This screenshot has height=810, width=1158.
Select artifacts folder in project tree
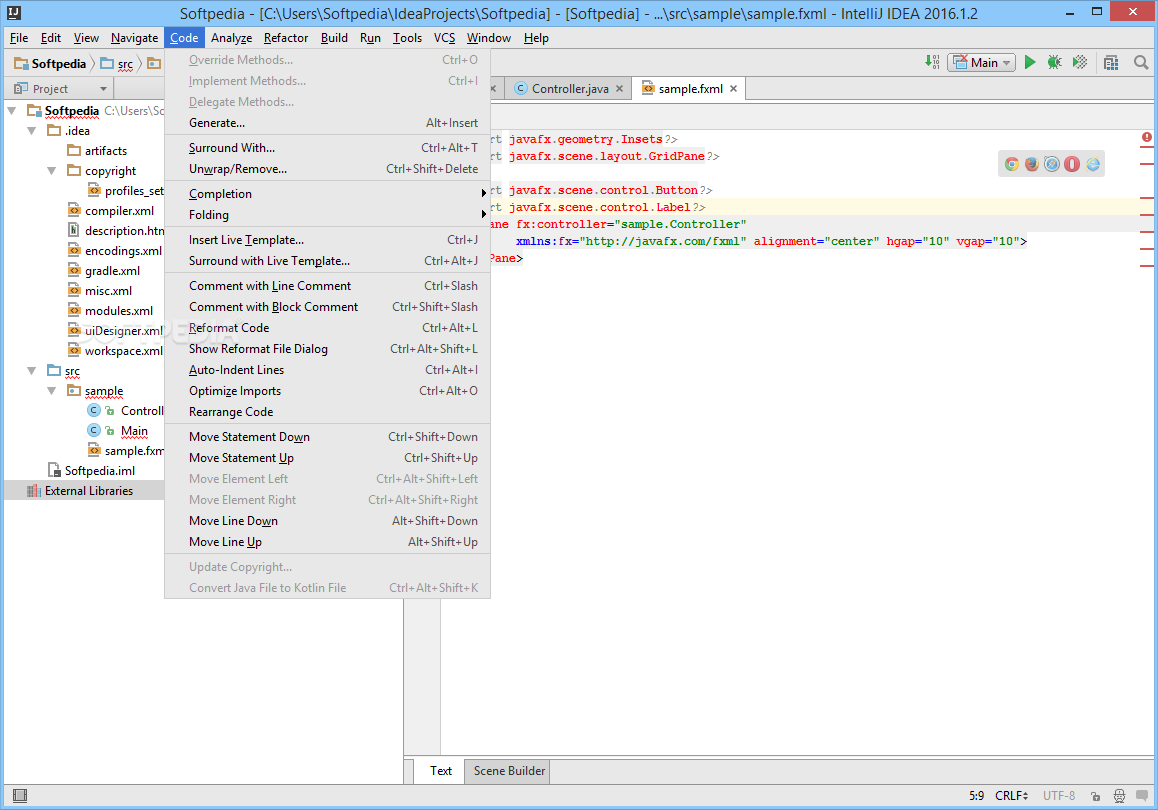coord(106,151)
